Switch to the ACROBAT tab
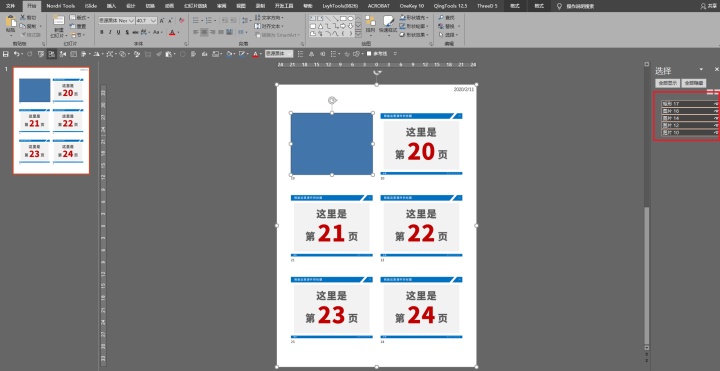Screen dimensions: 720x371 [379, 6]
